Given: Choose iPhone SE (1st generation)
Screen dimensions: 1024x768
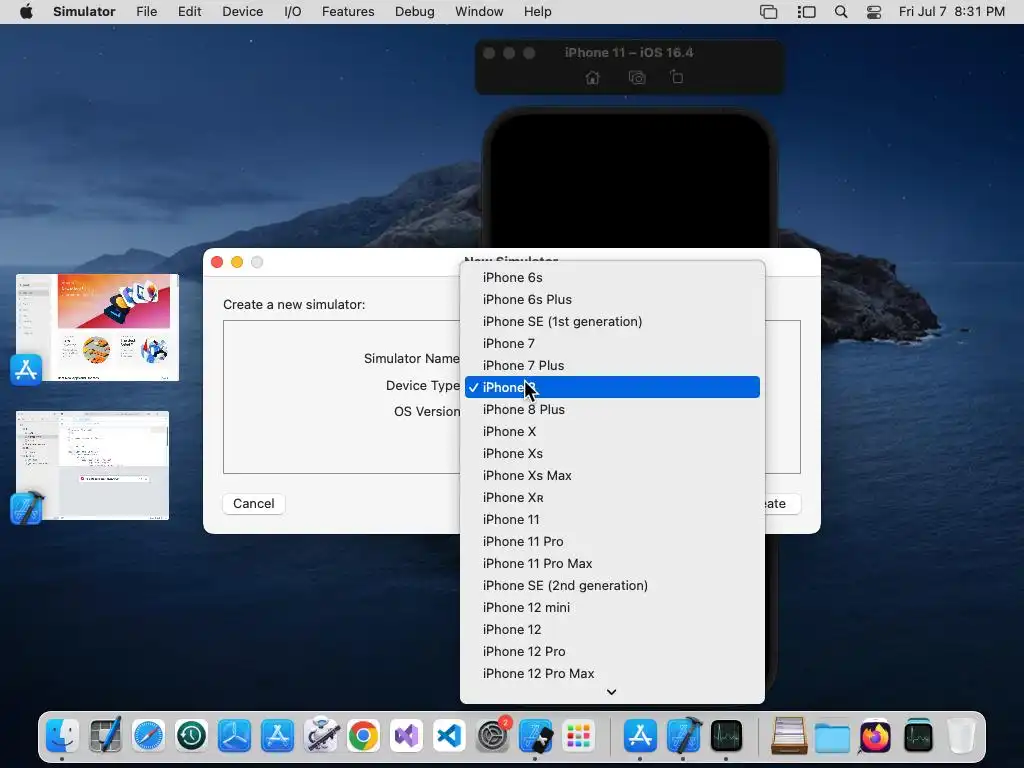Looking at the screenshot, I should pos(612,321).
